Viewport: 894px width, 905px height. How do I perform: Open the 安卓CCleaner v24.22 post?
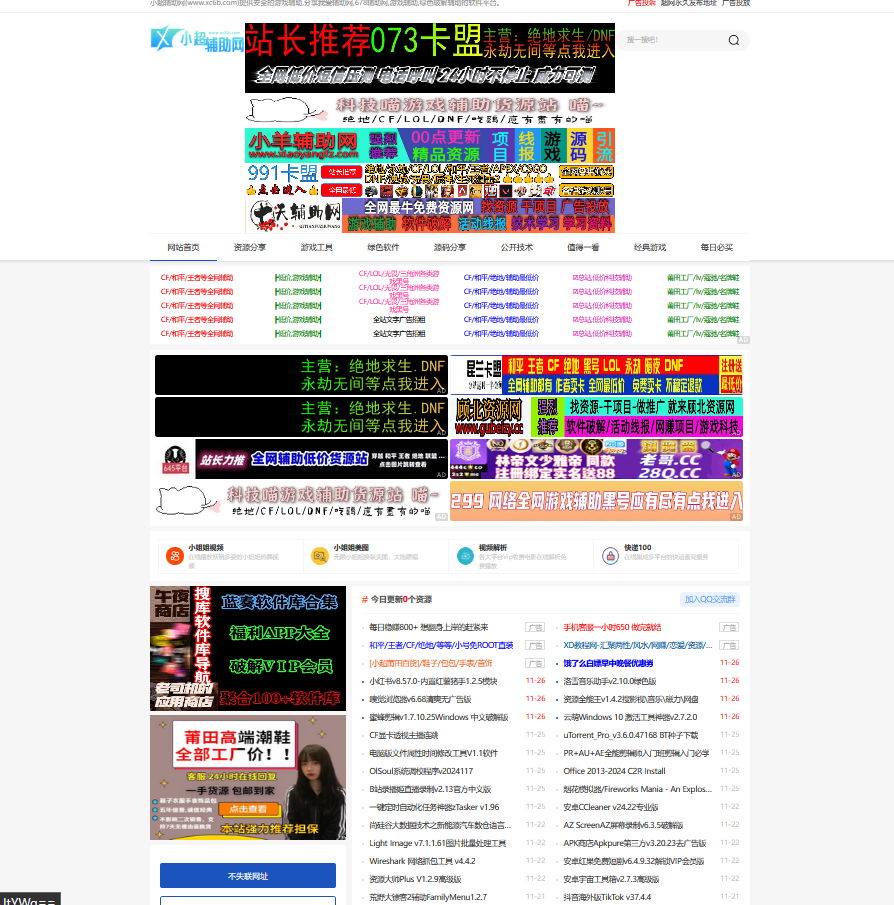[611, 807]
